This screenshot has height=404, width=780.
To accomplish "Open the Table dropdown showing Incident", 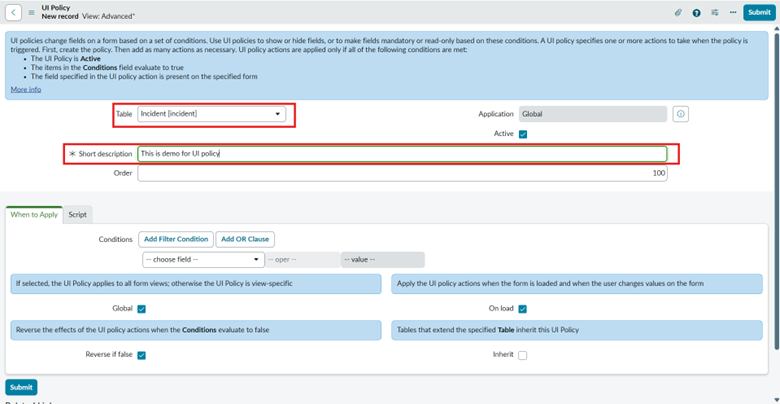I will tap(211, 114).
